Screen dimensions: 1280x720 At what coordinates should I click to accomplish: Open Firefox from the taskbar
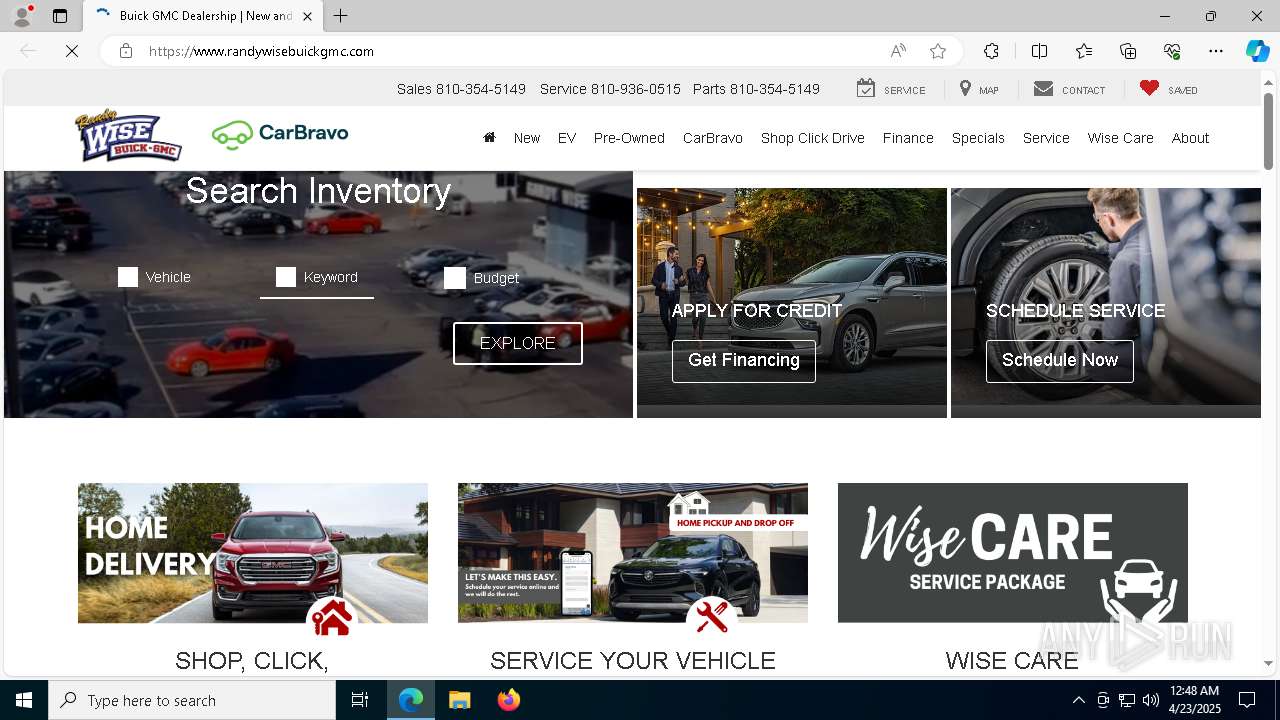(508, 700)
